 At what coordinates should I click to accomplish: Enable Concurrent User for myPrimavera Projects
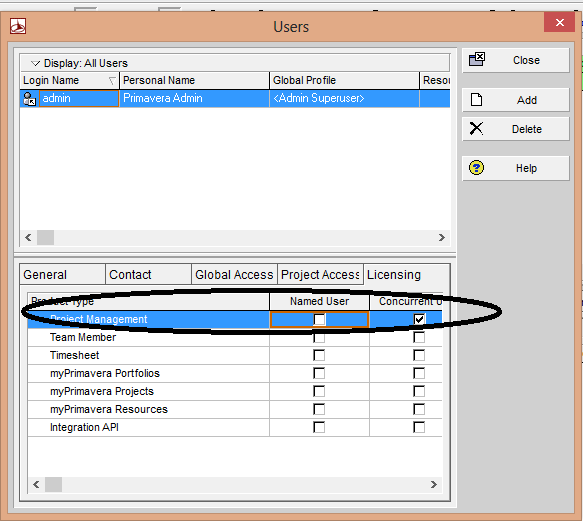pyautogui.click(x=419, y=391)
